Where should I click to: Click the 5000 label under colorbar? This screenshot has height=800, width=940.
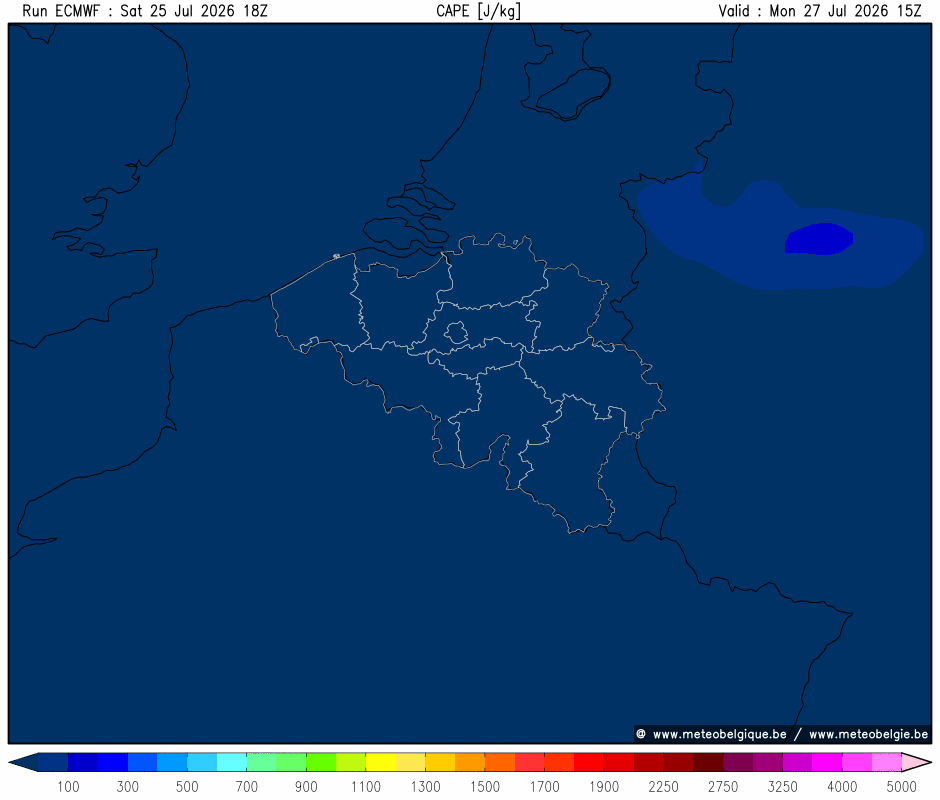coord(901,786)
